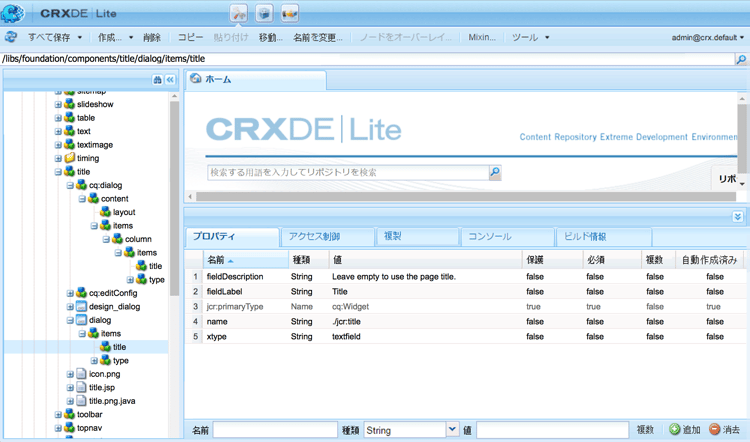Click the red 消去 clear icon
Screen dimensions: 750x442
click(715, 429)
